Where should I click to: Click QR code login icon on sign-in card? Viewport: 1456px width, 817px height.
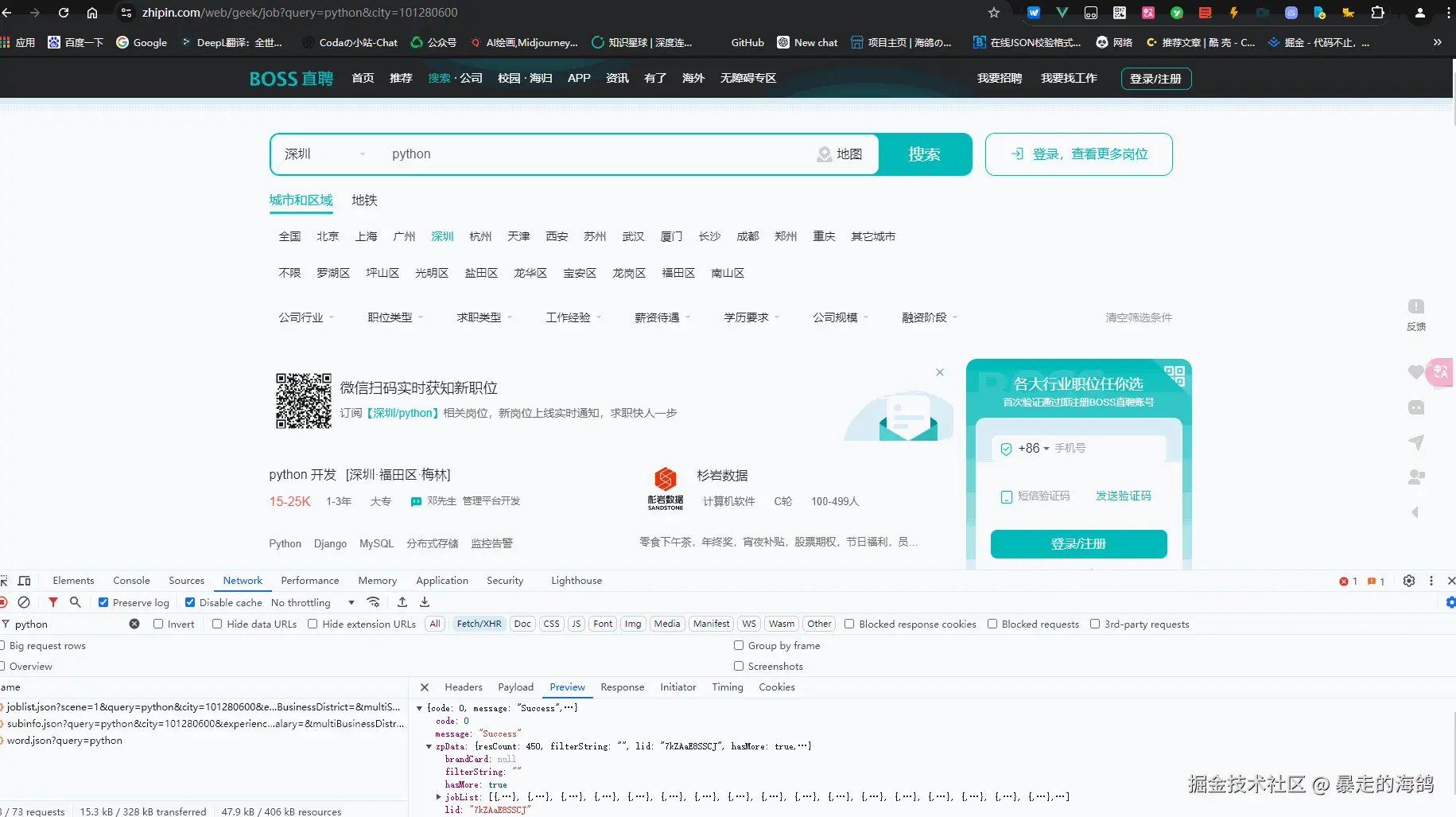(x=1175, y=375)
